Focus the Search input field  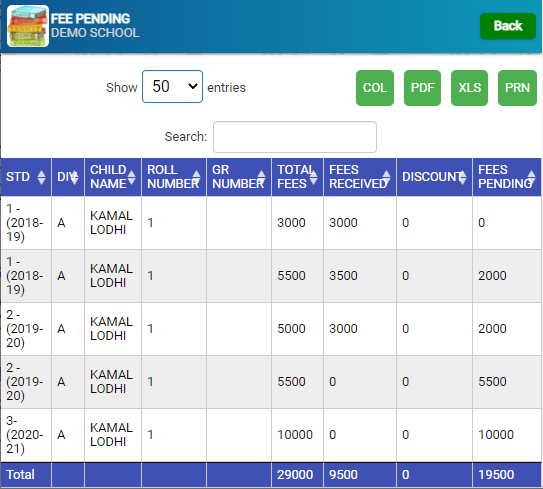pyautogui.click(x=295, y=137)
